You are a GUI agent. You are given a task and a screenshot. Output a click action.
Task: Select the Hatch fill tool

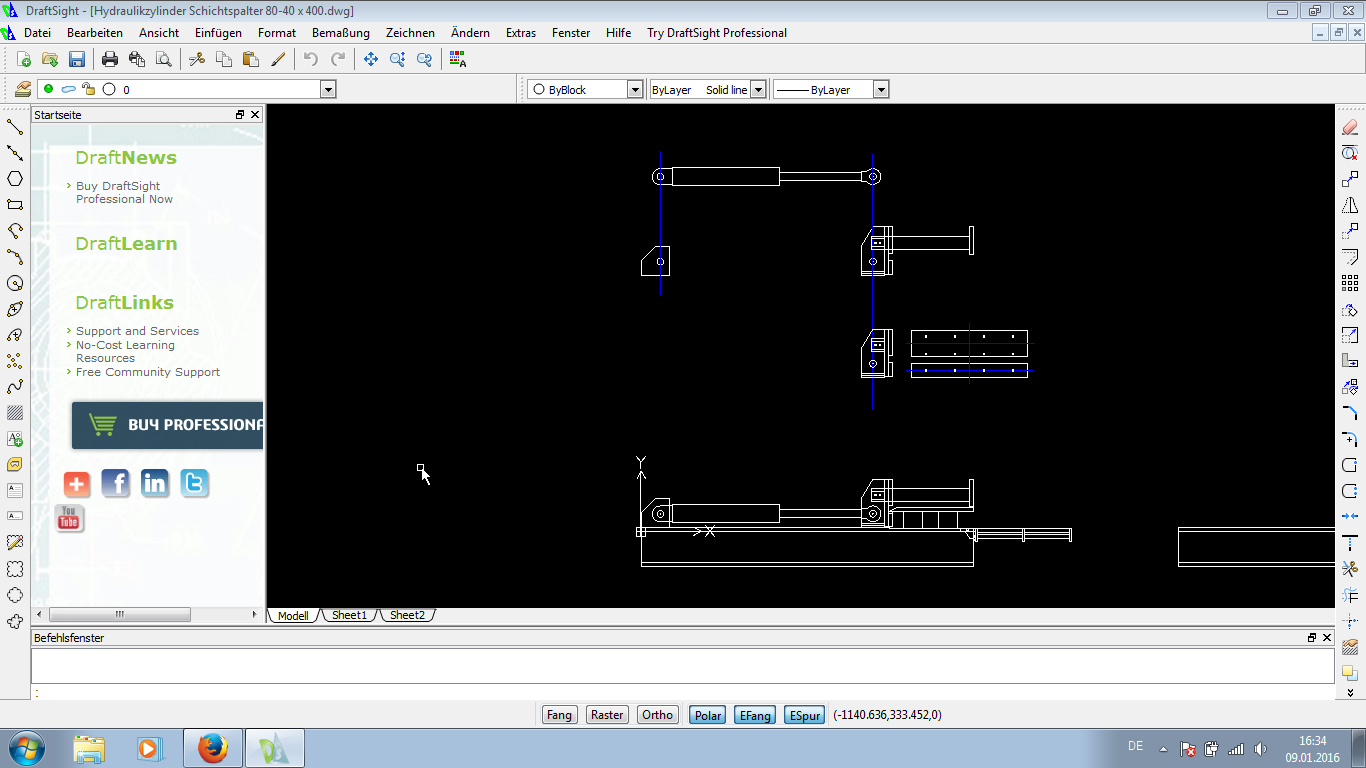click(x=15, y=413)
